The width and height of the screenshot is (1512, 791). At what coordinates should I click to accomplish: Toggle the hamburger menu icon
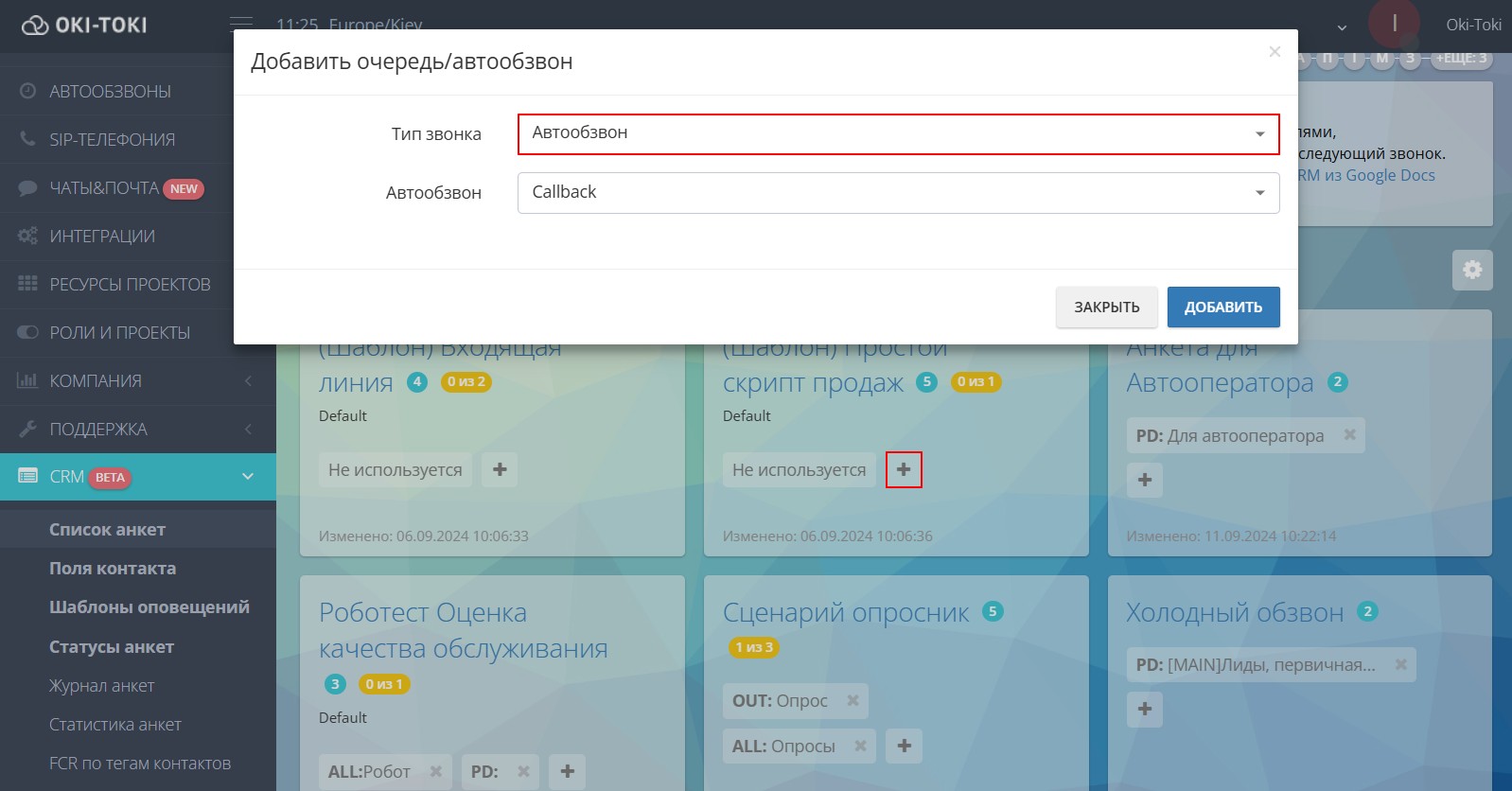click(x=241, y=23)
